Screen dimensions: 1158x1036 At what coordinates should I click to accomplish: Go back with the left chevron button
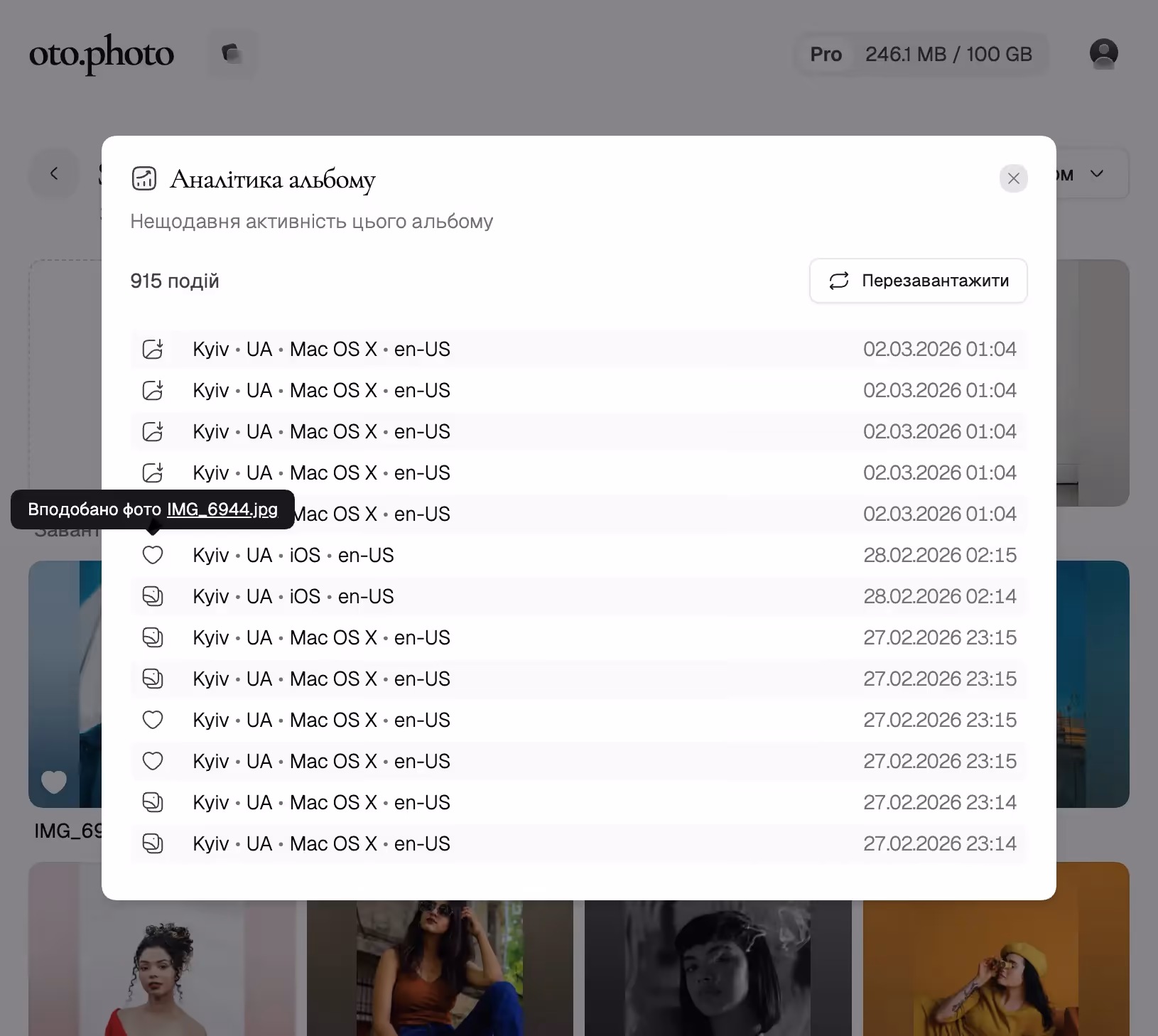54,173
